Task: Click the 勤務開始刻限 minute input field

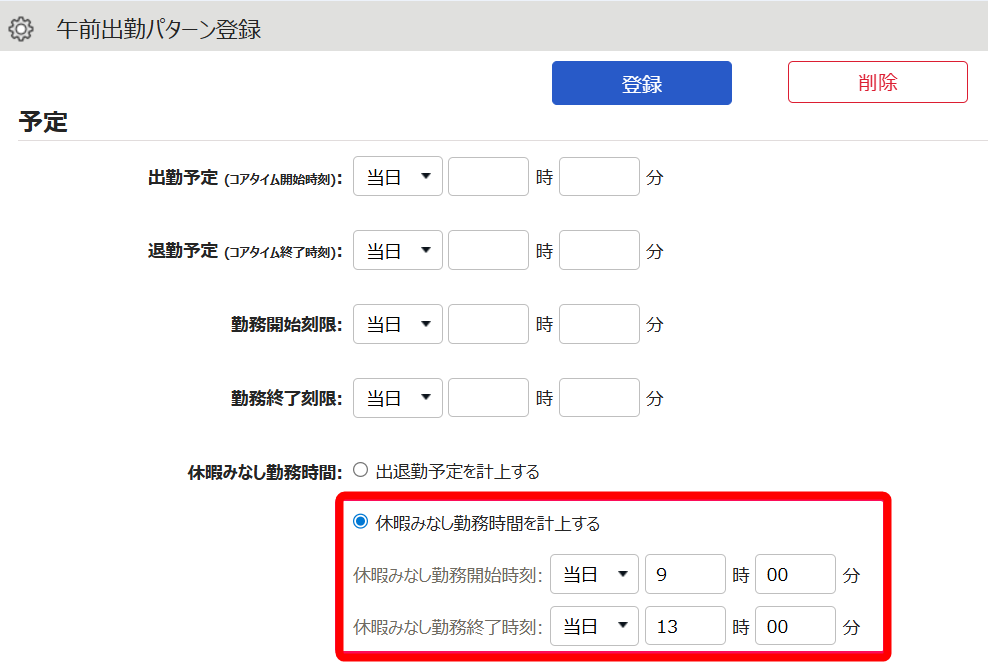Action: (599, 324)
